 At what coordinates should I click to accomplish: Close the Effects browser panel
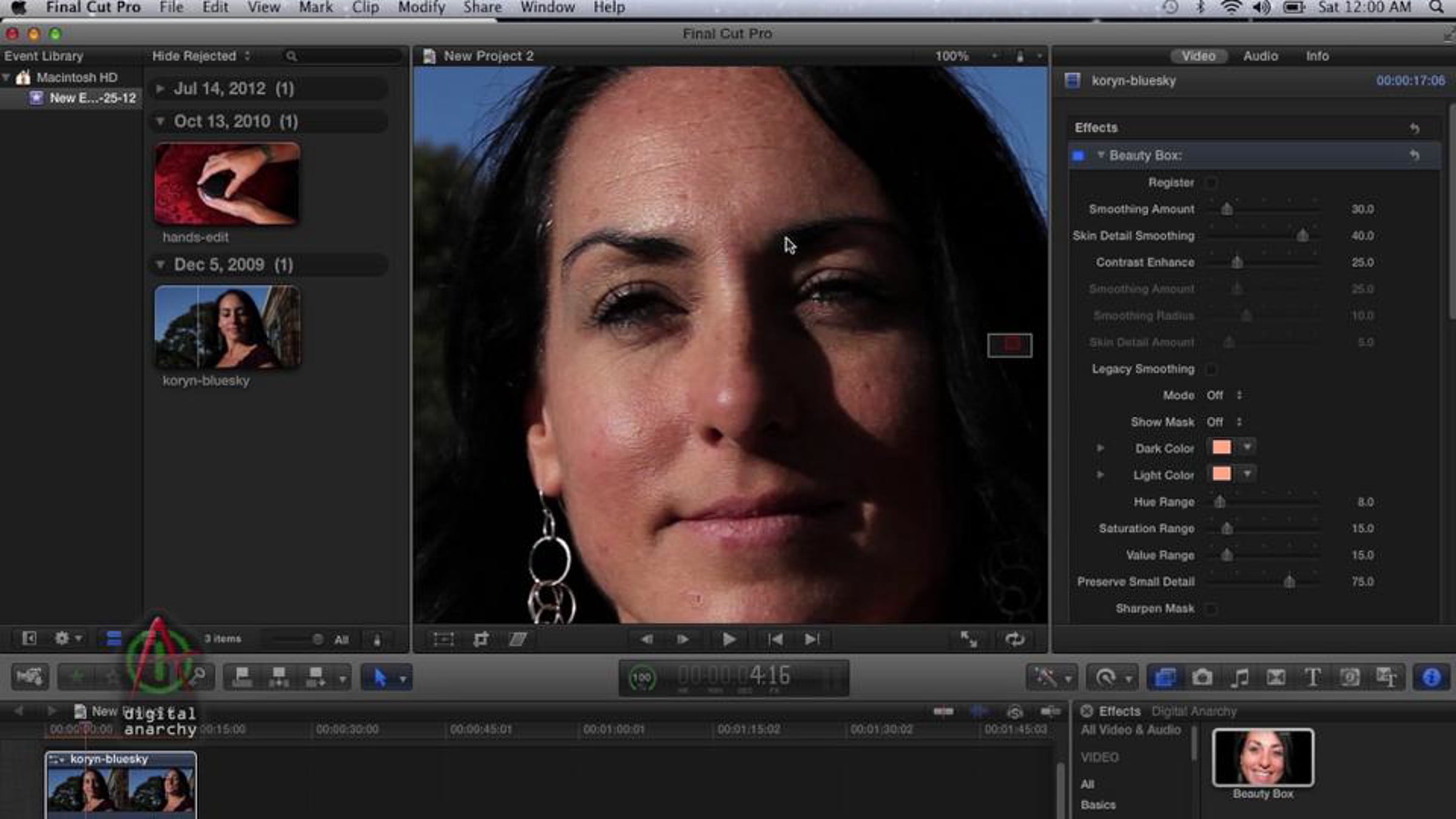click(x=1087, y=711)
